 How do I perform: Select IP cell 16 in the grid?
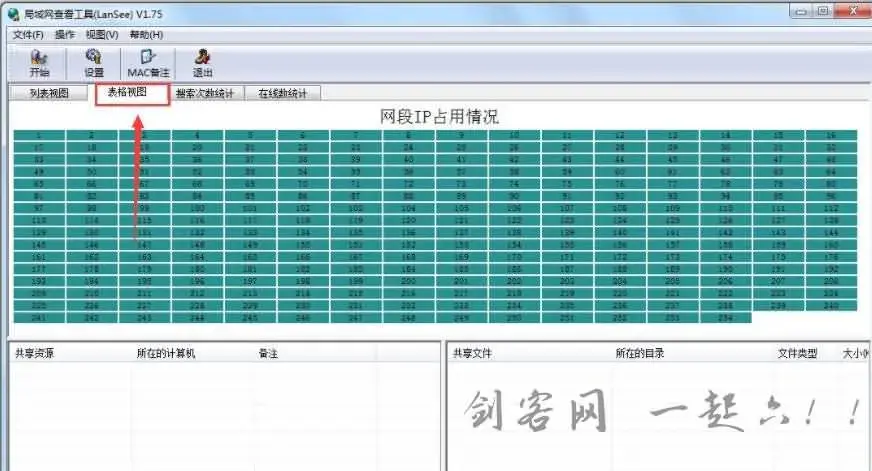831,135
